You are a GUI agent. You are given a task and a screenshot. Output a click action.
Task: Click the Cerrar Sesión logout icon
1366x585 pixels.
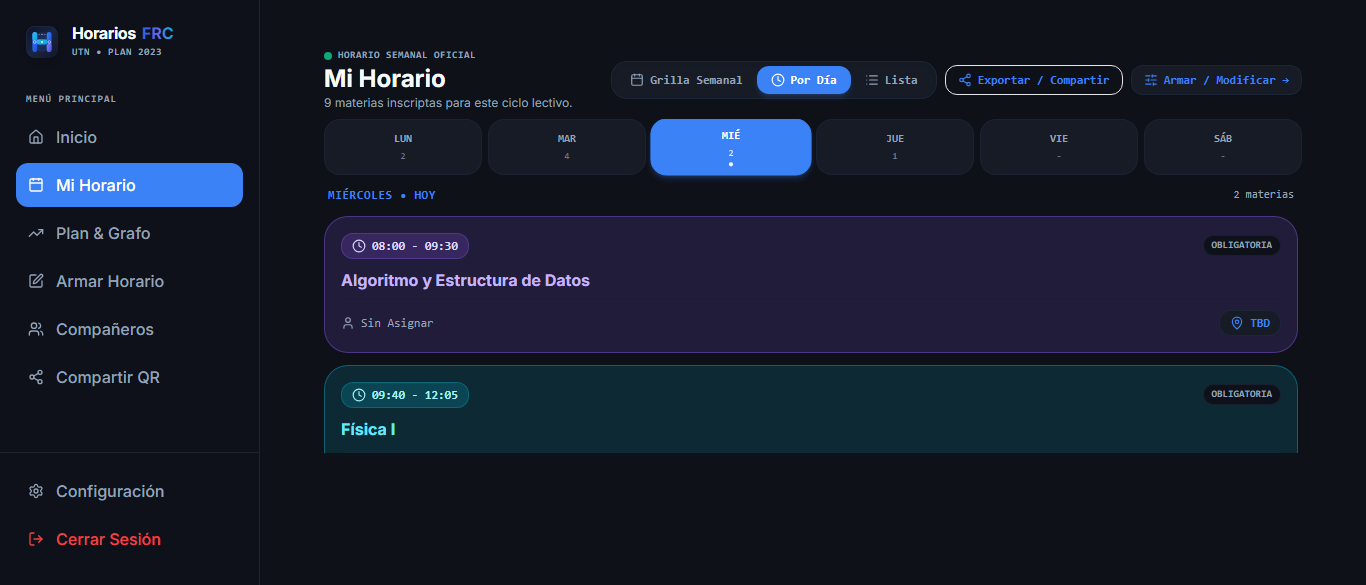(36, 539)
